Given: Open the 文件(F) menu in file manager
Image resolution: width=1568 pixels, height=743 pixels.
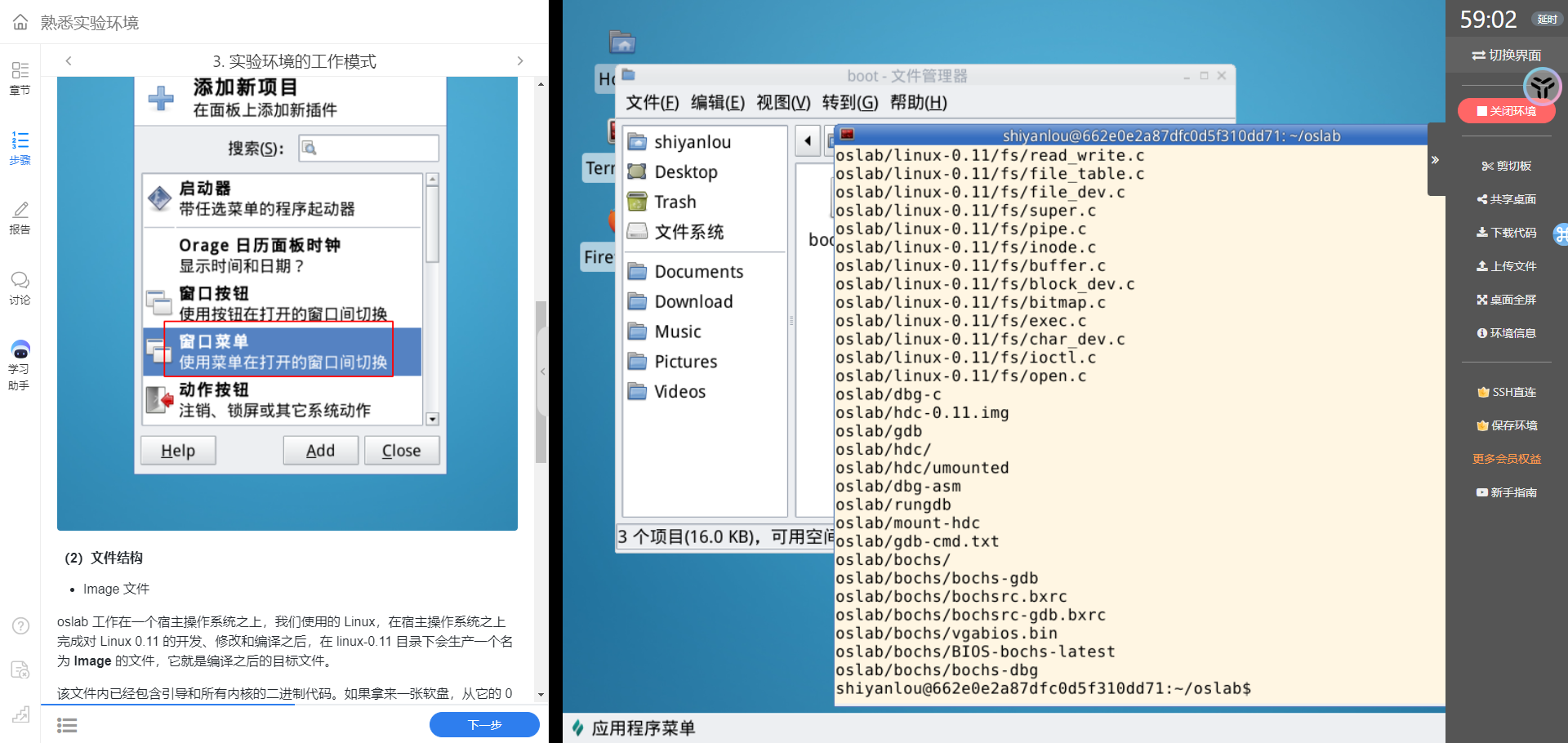Looking at the screenshot, I should coord(652,103).
